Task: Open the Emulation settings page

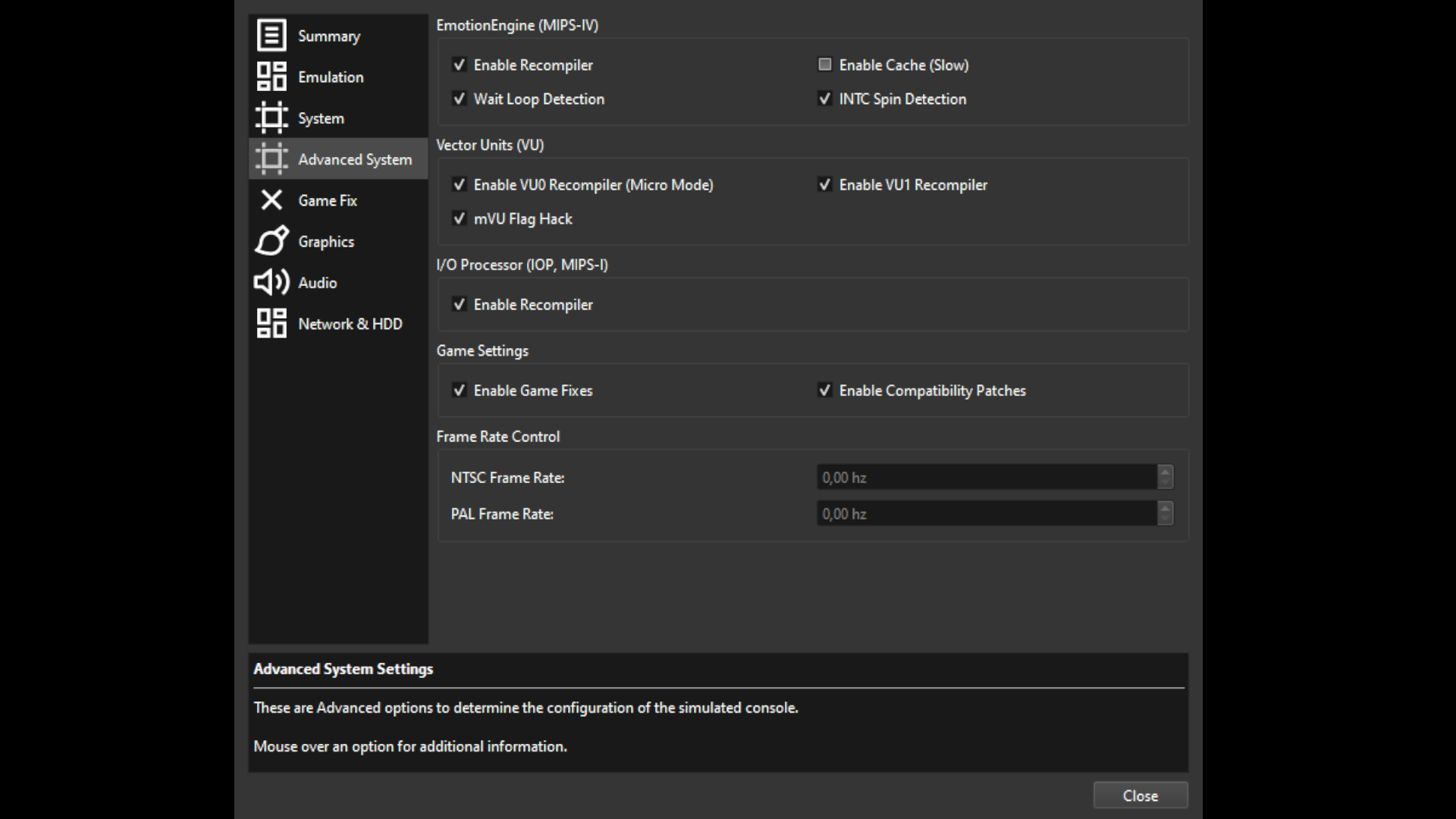Action: click(x=330, y=76)
